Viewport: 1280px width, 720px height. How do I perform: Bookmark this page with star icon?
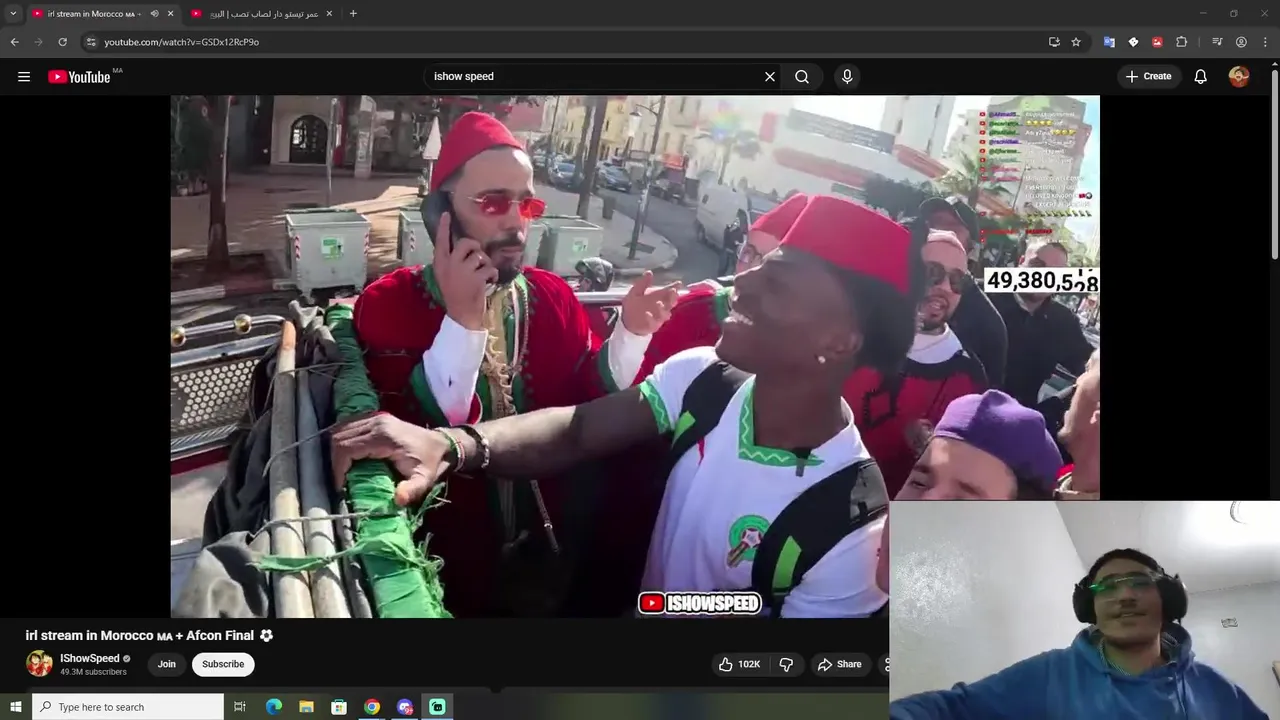pyautogui.click(x=1076, y=42)
